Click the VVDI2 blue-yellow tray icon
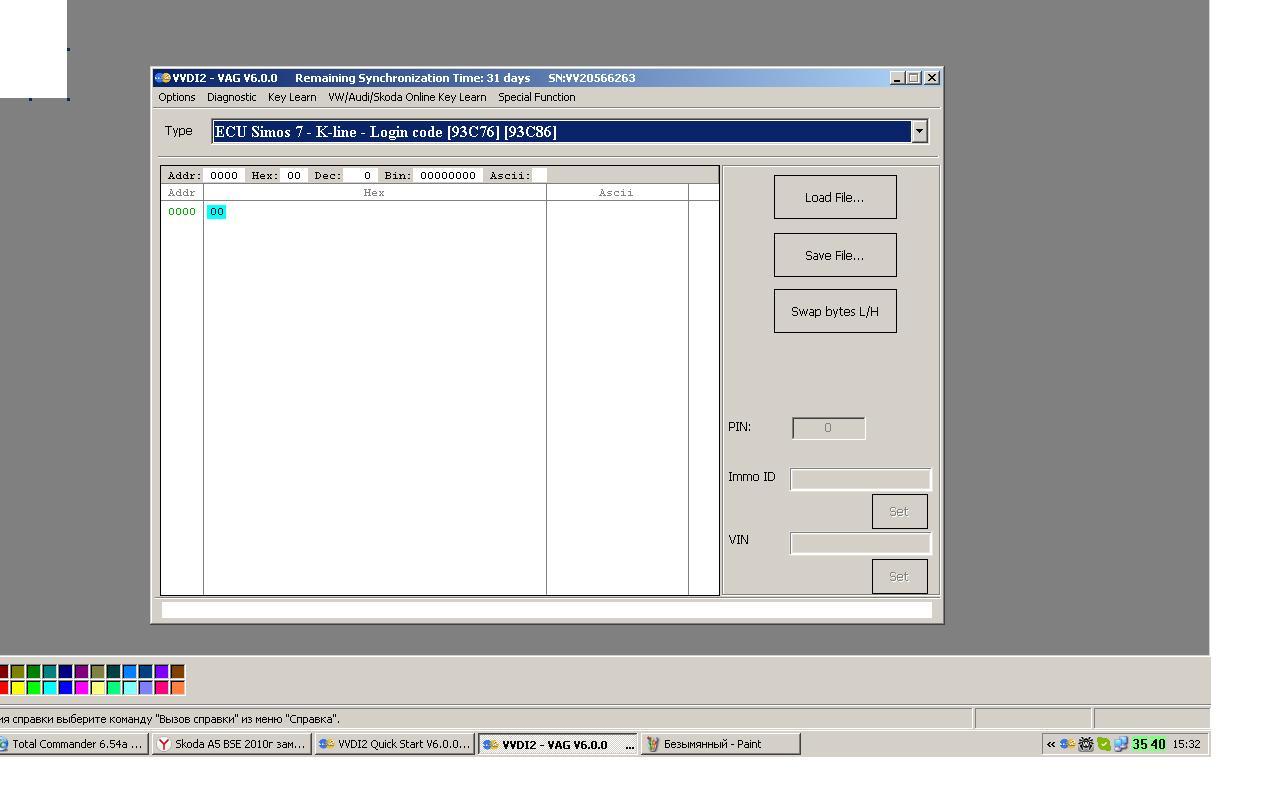 tap(1068, 744)
